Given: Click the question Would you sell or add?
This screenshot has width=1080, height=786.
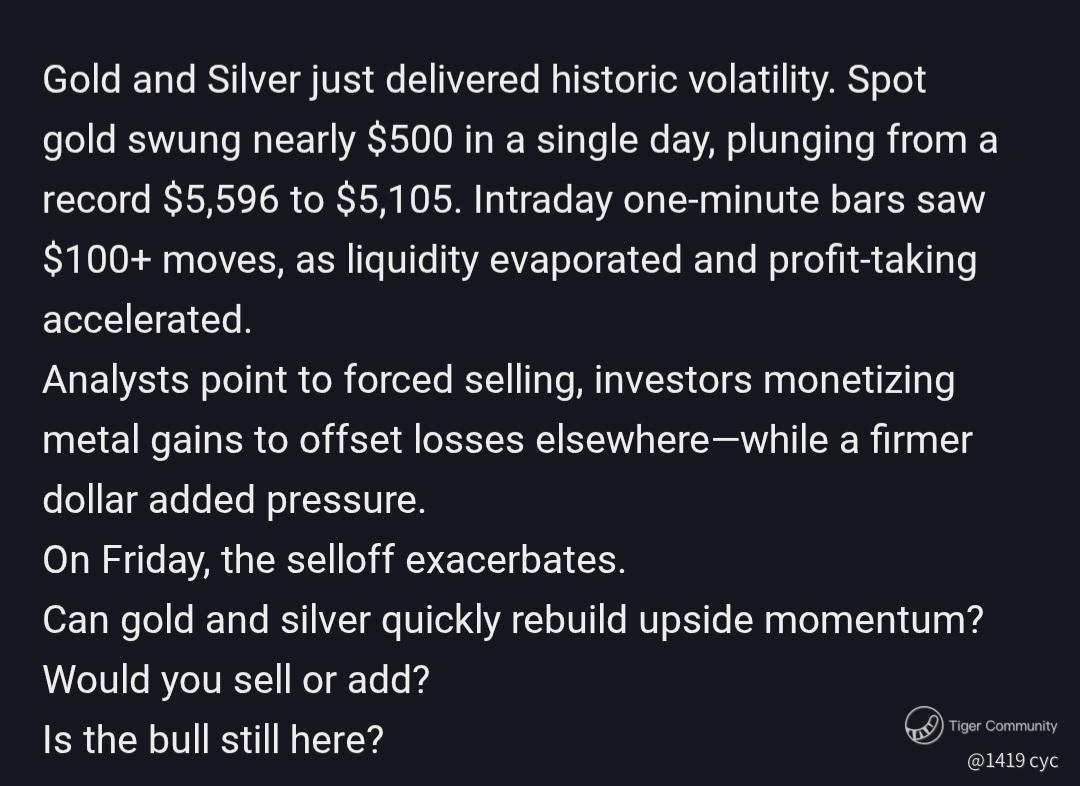Looking at the screenshot, I should click(x=236, y=680).
